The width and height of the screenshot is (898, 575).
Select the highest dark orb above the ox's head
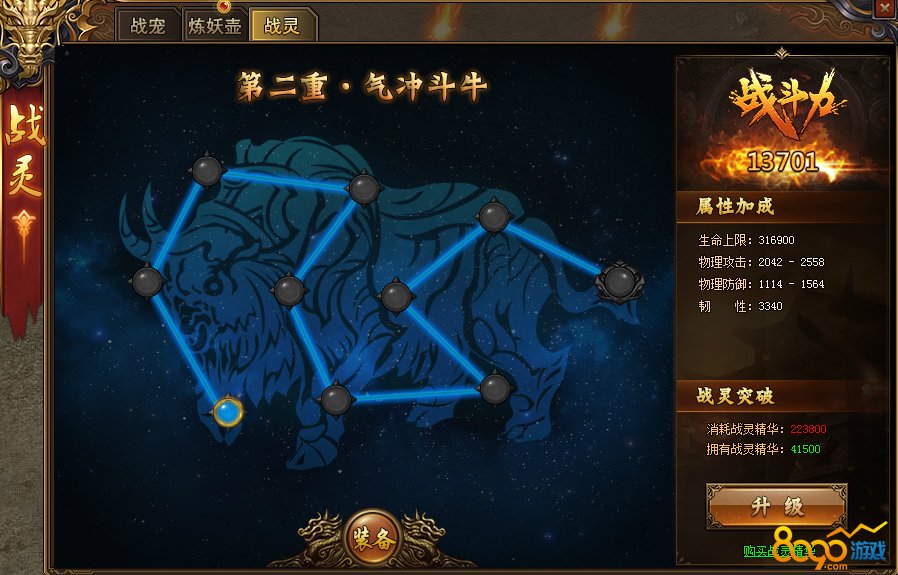[207, 170]
